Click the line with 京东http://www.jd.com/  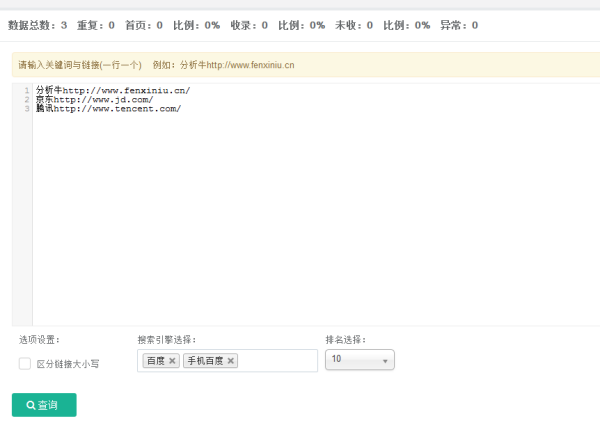click(x=95, y=99)
